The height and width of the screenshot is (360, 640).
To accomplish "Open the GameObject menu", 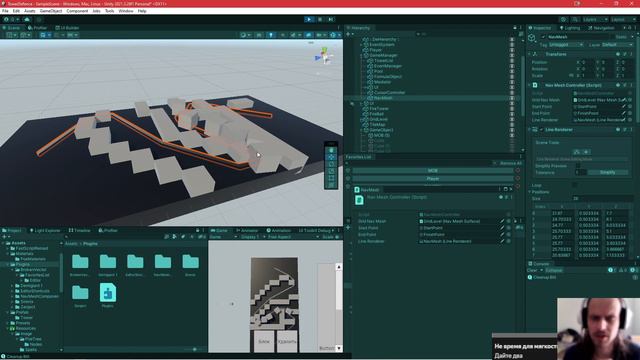I will [x=51, y=11].
